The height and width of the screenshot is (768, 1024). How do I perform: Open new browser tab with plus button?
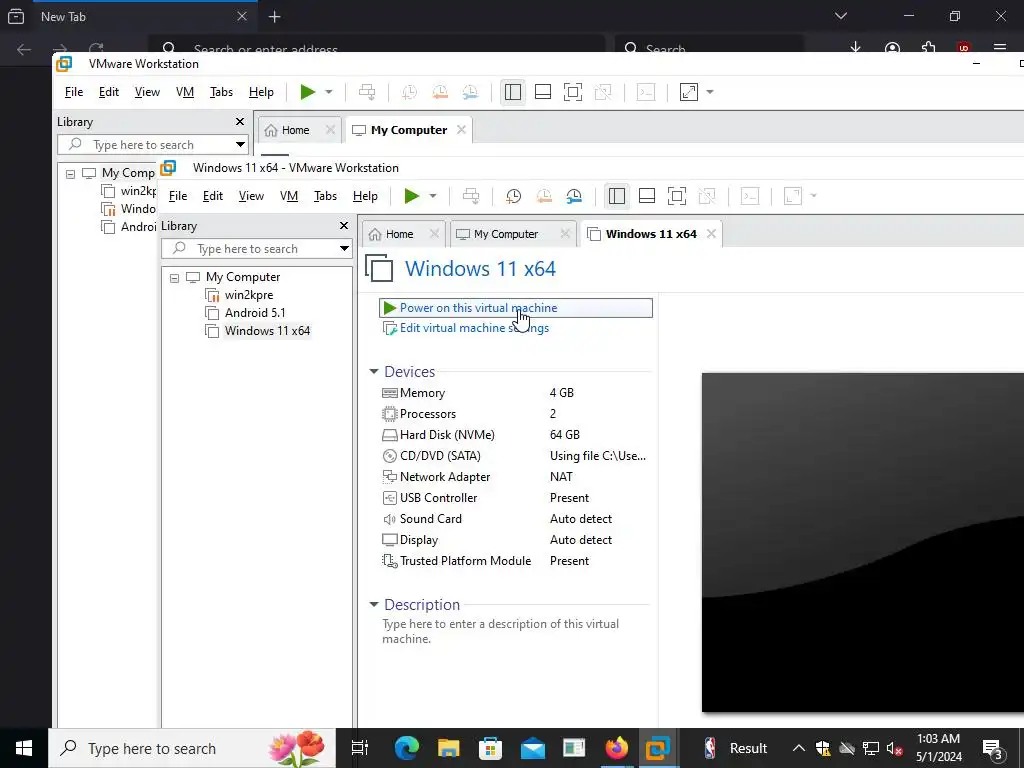(x=275, y=17)
